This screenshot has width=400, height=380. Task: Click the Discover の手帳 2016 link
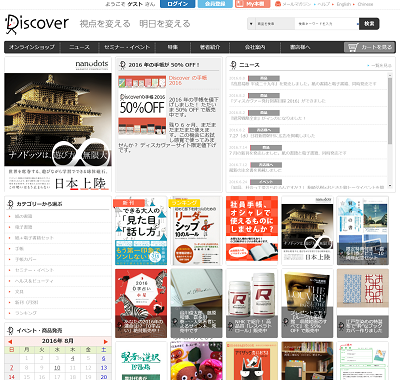point(187,80)
